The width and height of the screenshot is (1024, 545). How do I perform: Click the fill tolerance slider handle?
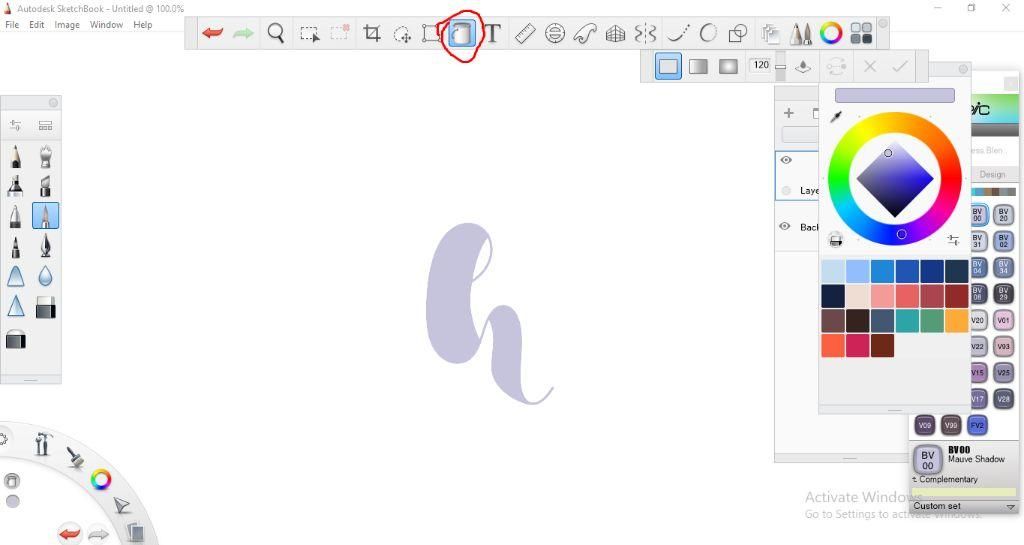click(x=780, y=67)
